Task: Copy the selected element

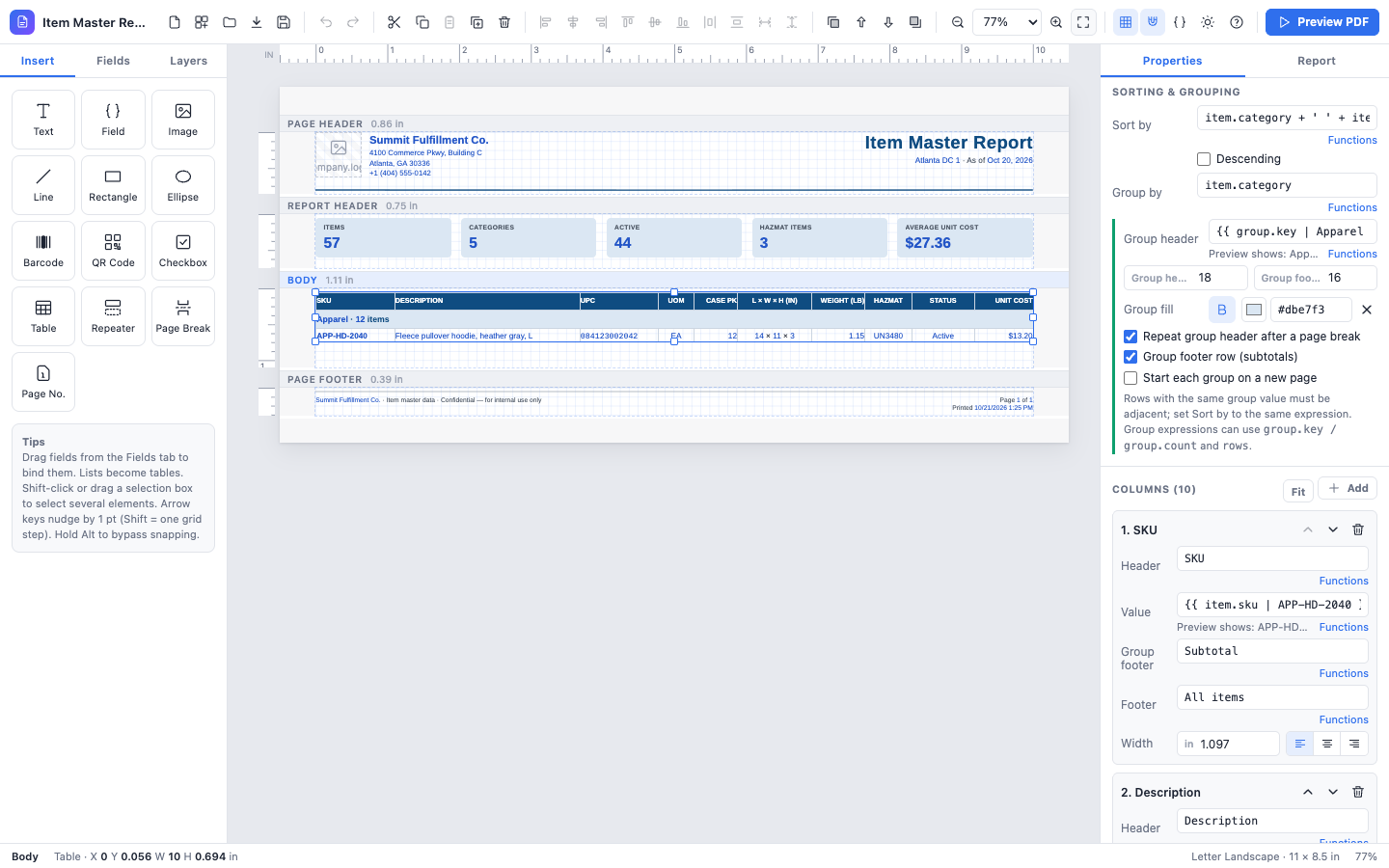Action: click(422, 22)
